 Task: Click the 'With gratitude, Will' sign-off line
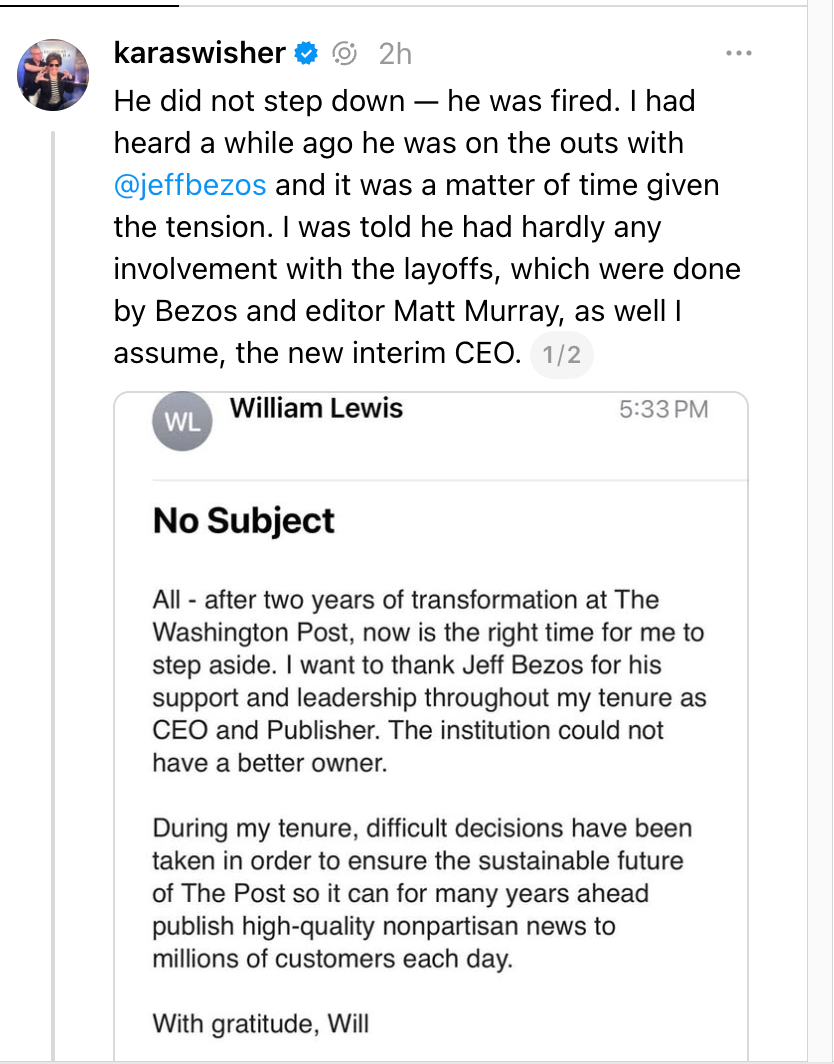point(260,1023)
